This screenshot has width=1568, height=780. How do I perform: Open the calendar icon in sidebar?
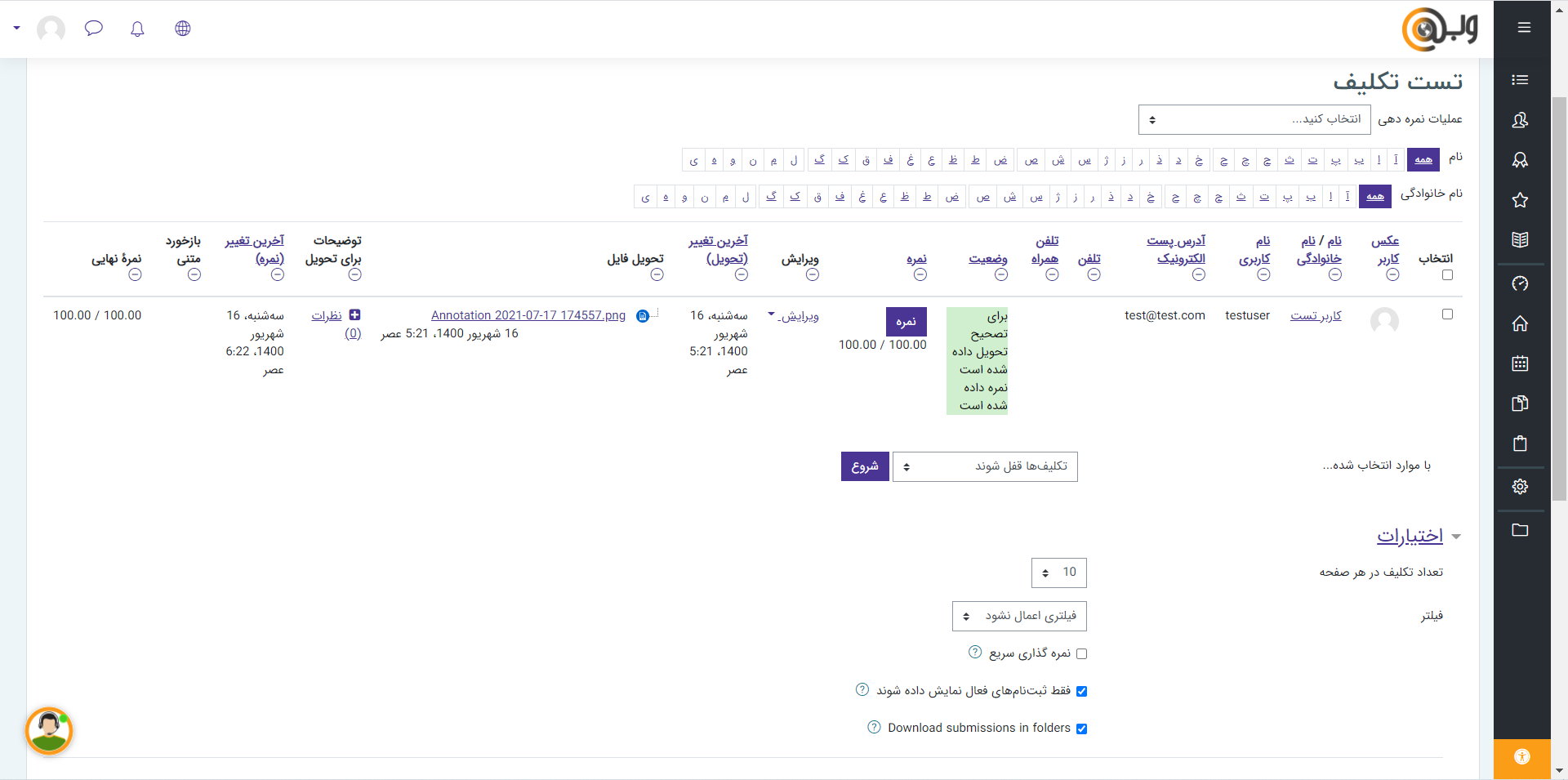pos(1520,363)
